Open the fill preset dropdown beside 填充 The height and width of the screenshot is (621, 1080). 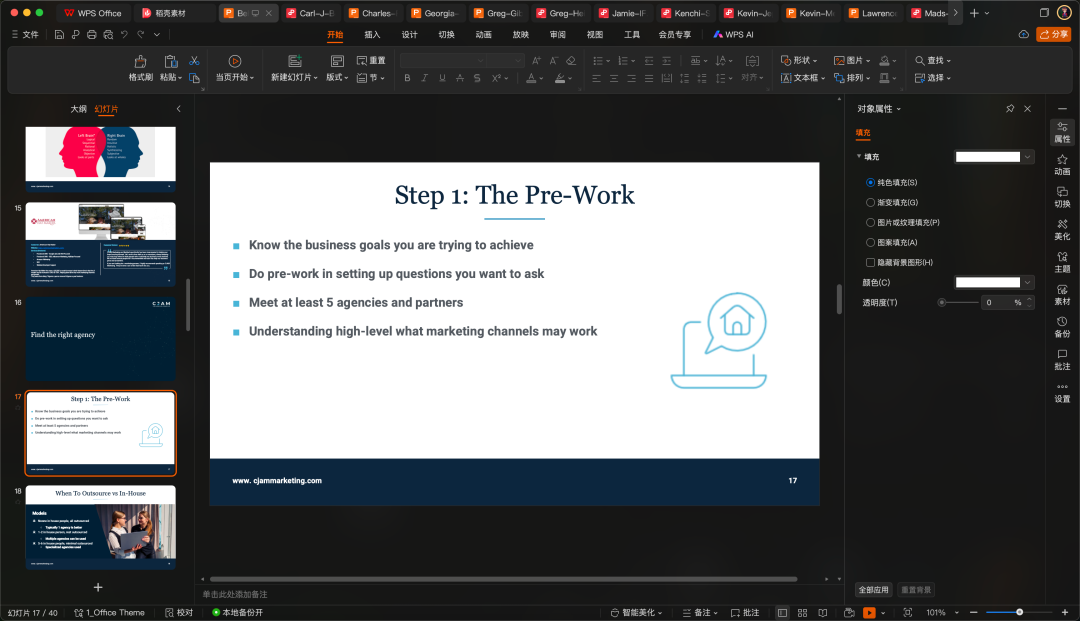1028,157
